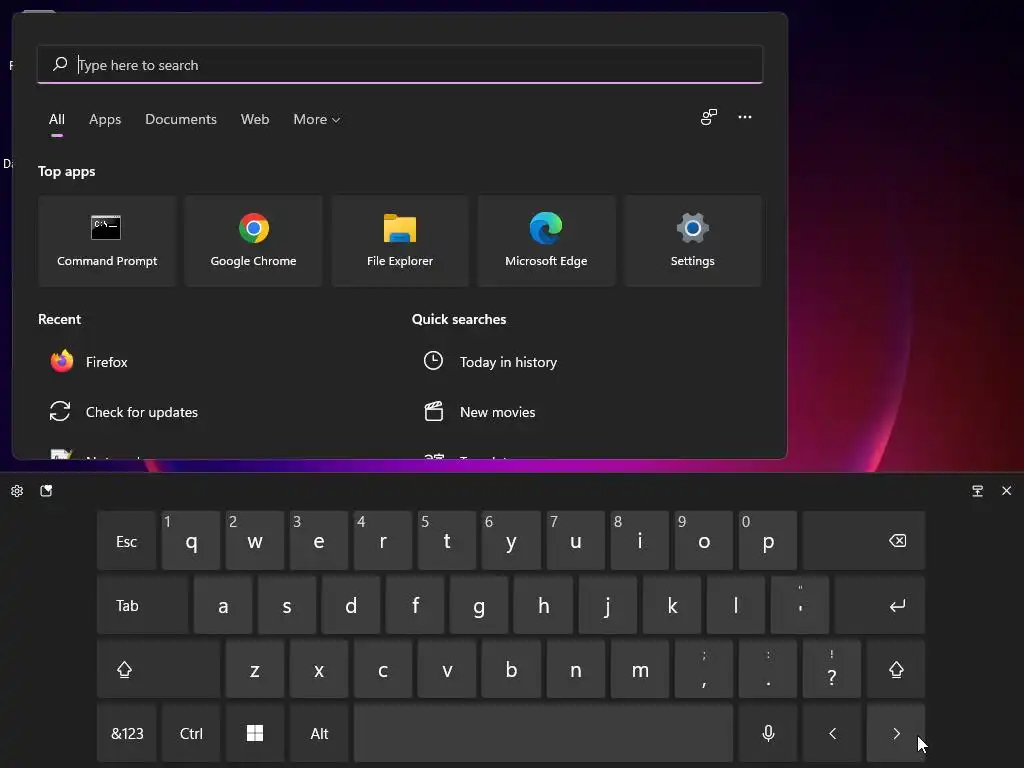1024x768 pixels.
Task: Tap the backspace key
Action: 864,541
